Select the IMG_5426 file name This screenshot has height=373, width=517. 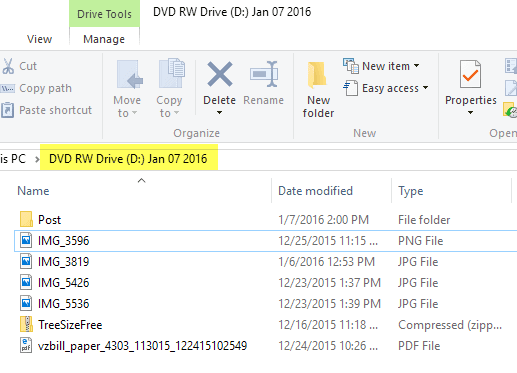click(x=64, y=283)
